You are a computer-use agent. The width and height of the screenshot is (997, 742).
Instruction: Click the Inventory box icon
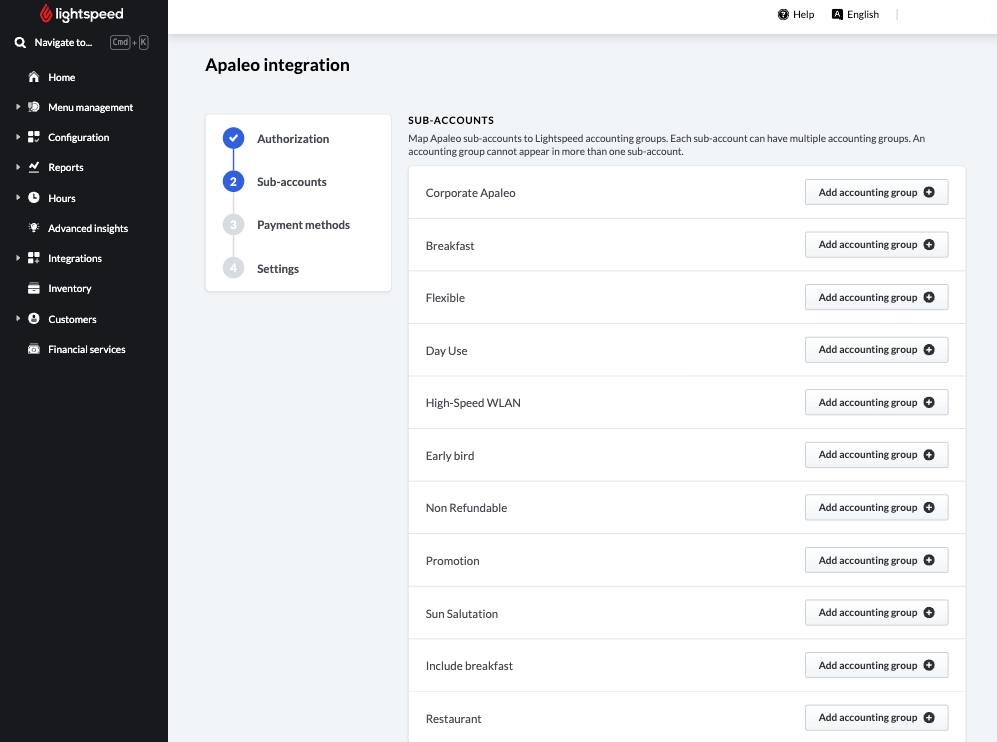pyautogui.click(x=34, y=288)
